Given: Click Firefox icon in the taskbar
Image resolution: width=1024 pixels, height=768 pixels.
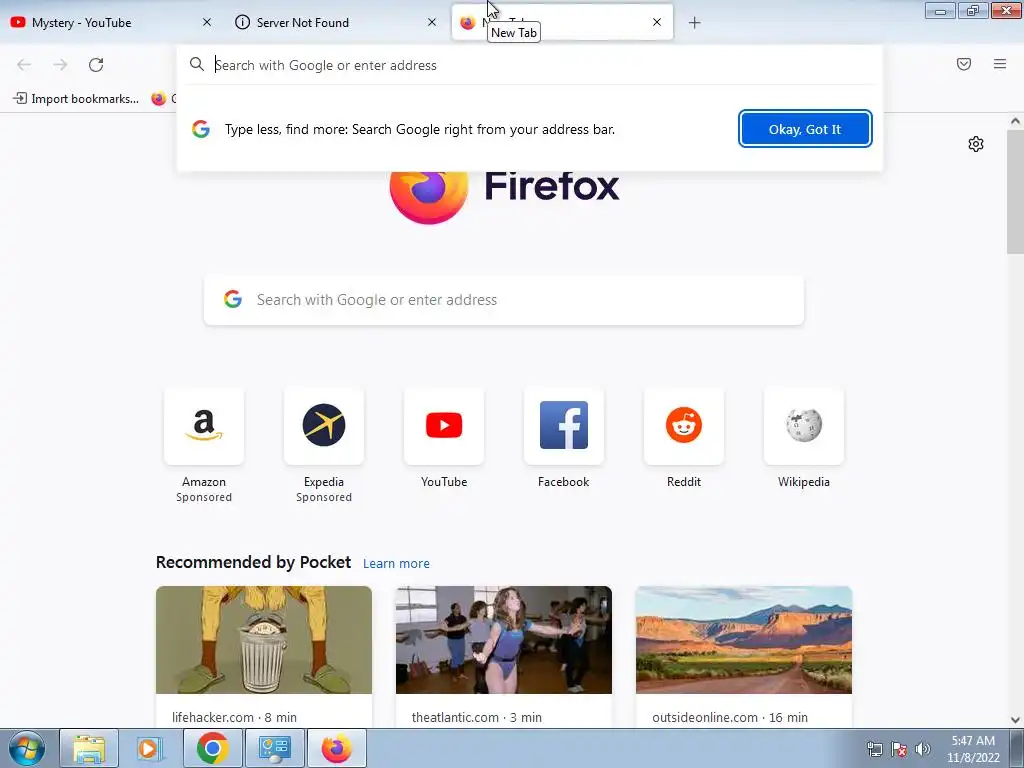Looking at the screenshot, I should pos(336,748).
